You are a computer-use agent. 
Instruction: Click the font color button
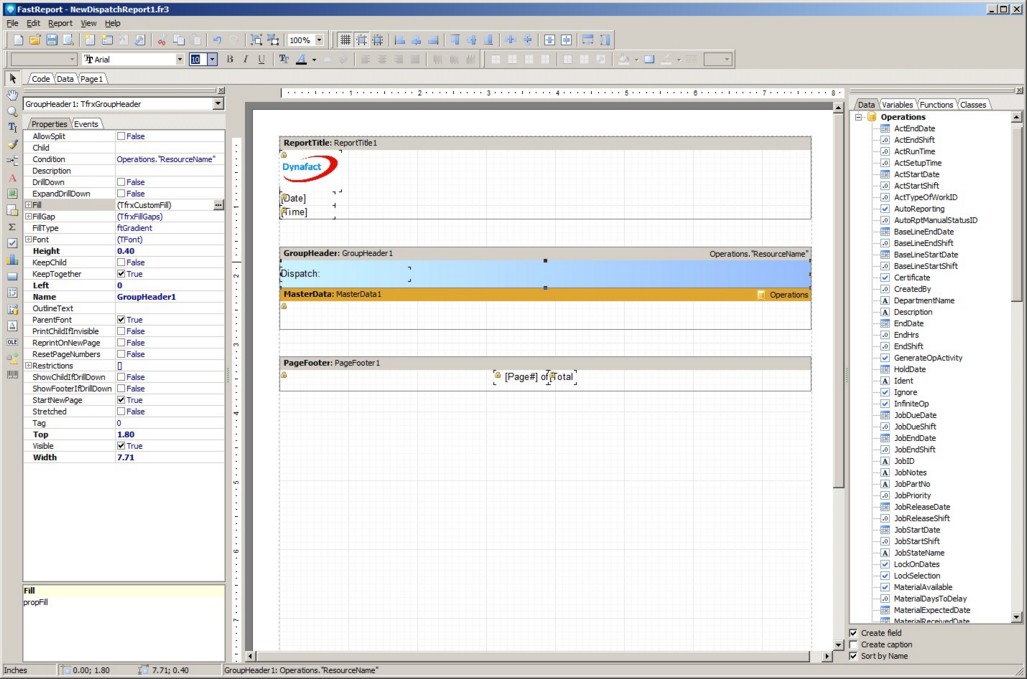[x=300, y=60]
